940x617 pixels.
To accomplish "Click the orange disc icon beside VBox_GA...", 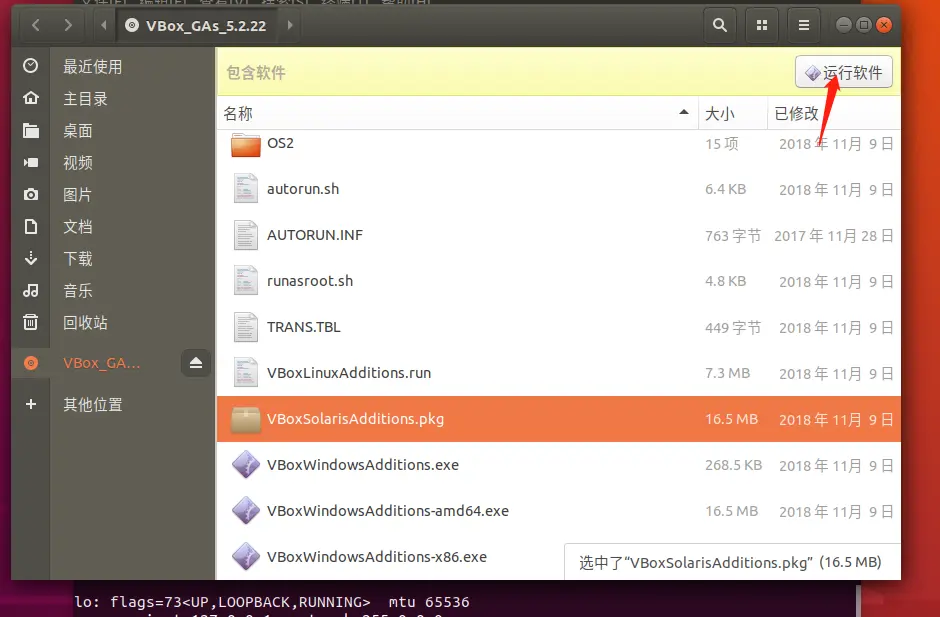I will (x=31, y=363).
